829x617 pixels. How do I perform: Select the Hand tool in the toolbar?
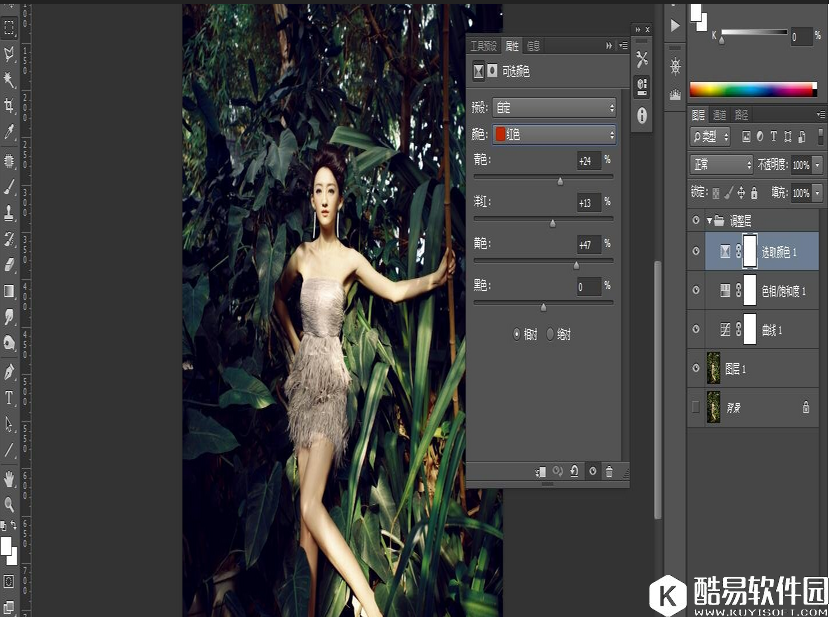[x=11, y=478]
